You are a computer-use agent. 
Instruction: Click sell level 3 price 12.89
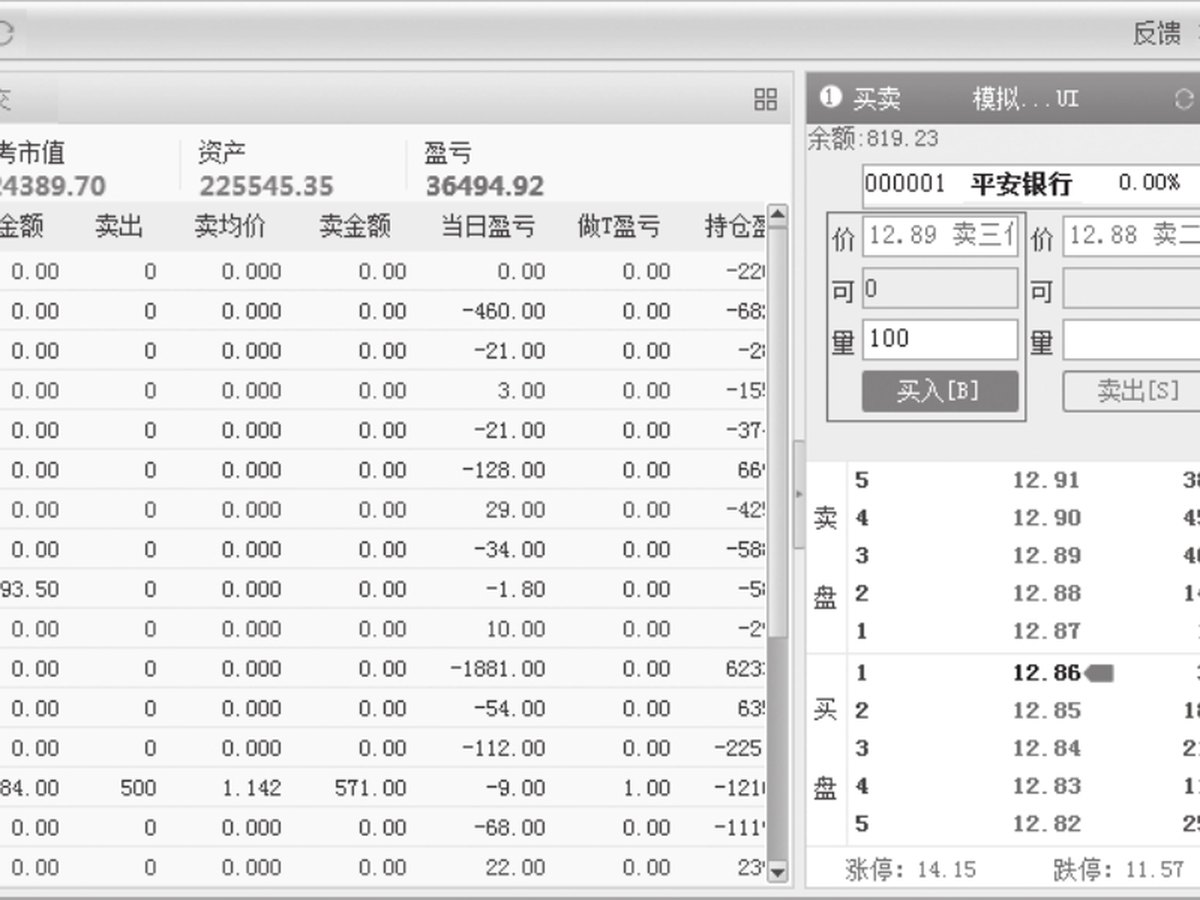click(x=1047, y=556)
